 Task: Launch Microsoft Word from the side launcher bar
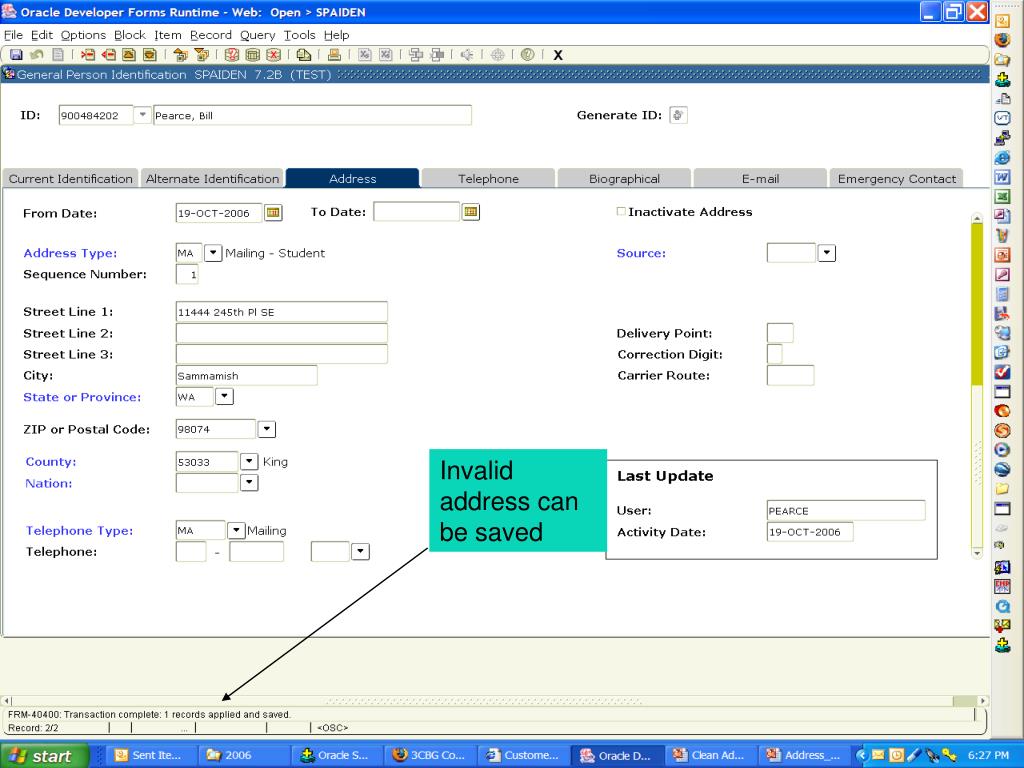(1002, 177)
